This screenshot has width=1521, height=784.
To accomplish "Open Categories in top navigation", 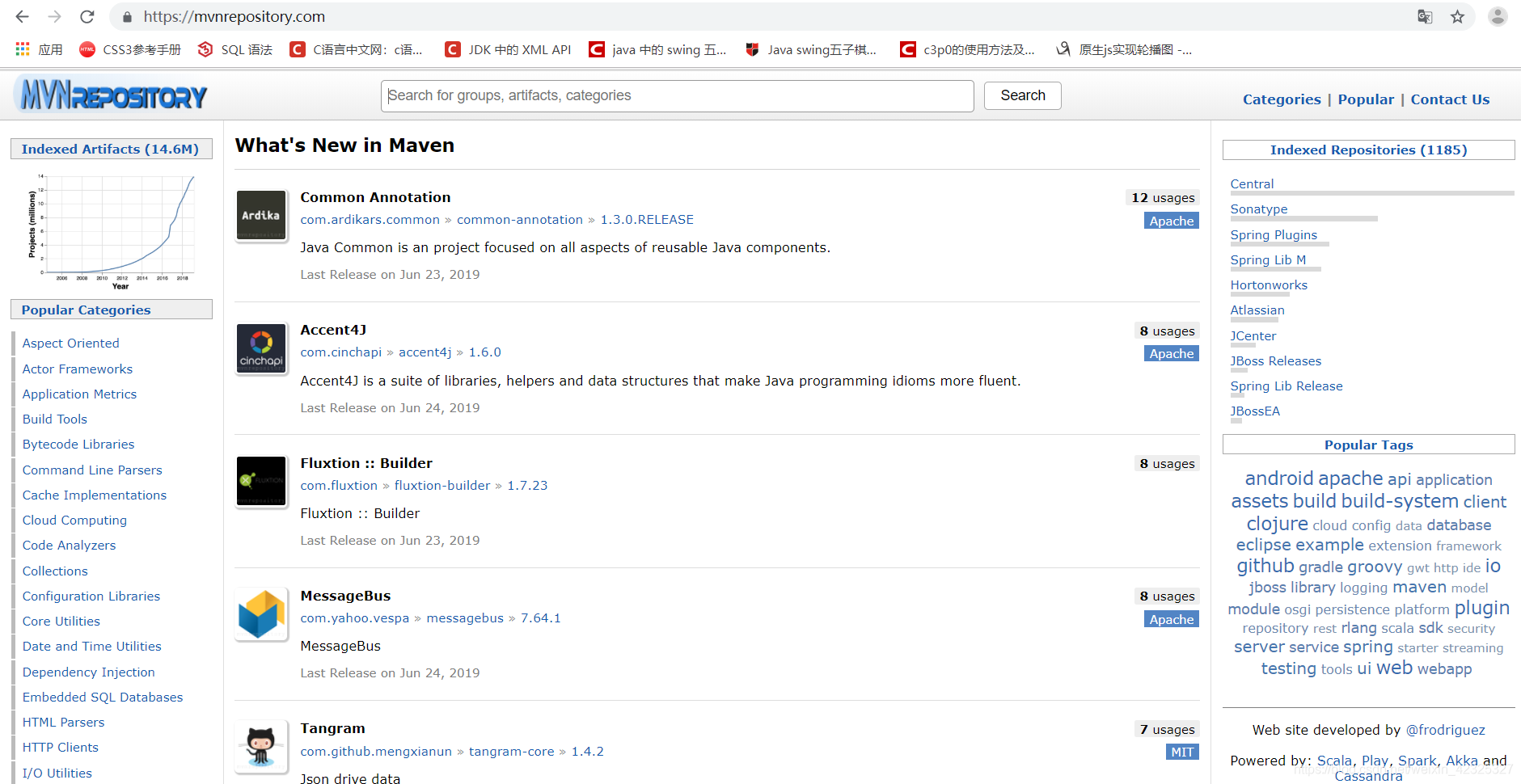I will 1282,99.
